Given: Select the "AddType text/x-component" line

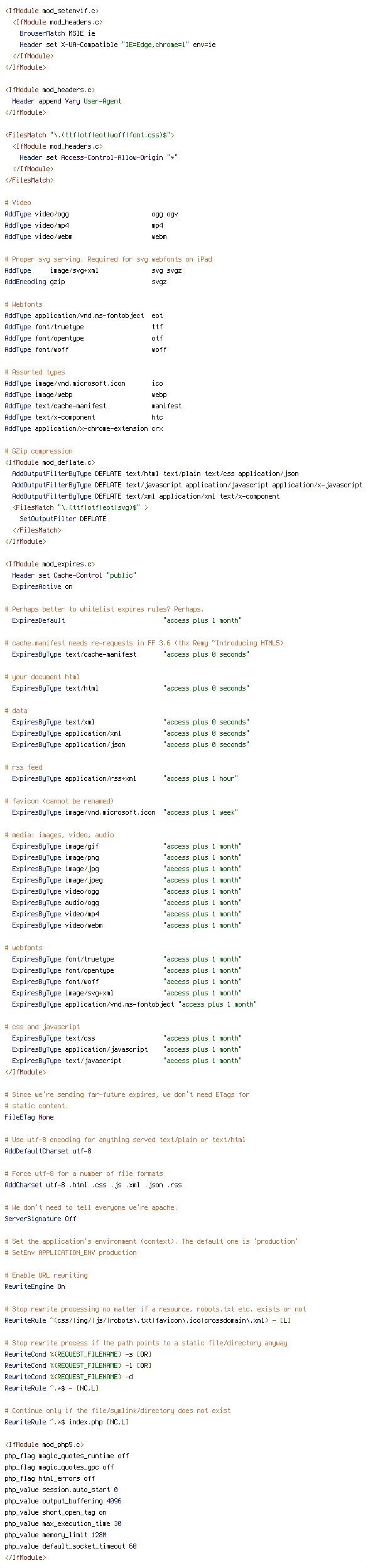Looking at the screenshot, I should click(x=84, y=417).
